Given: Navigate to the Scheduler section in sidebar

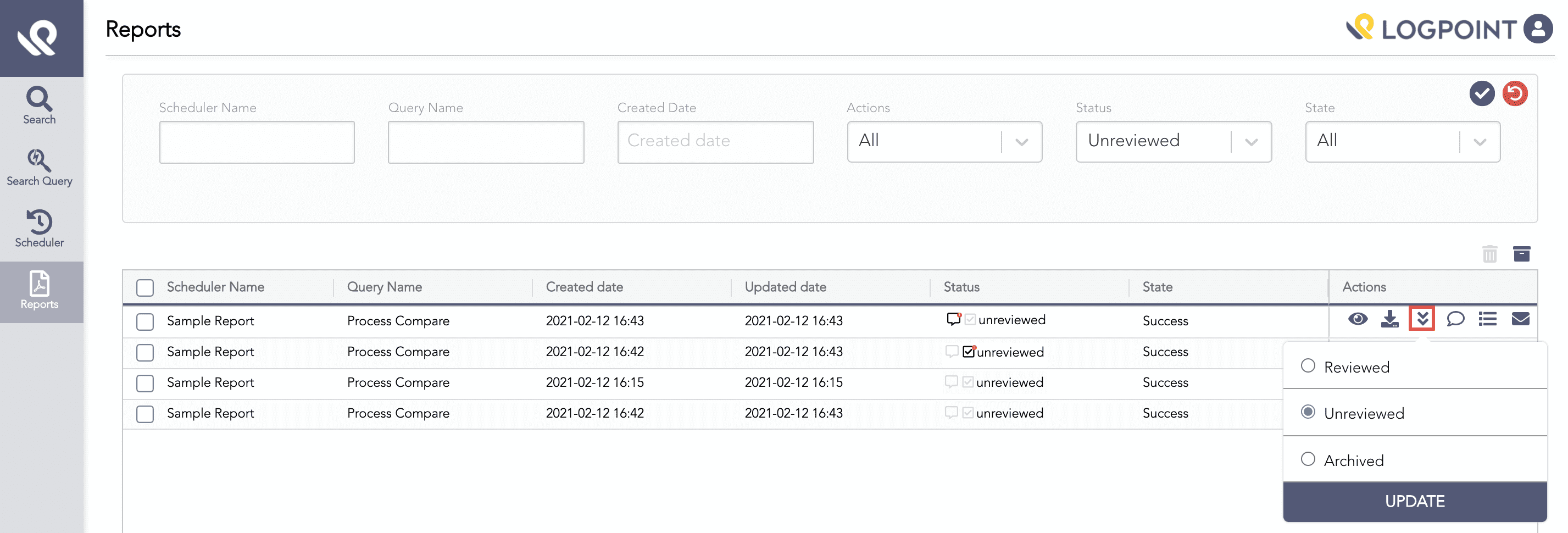Looking at the screenshot, I should 39,228.
